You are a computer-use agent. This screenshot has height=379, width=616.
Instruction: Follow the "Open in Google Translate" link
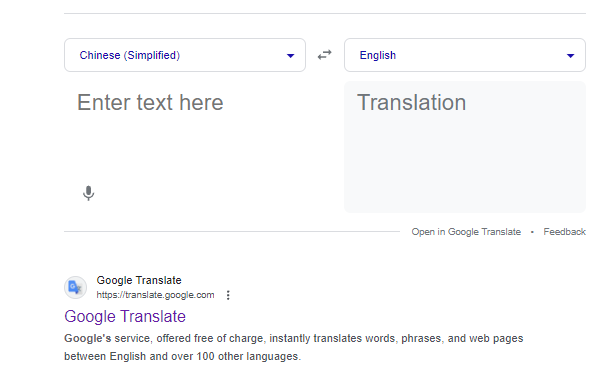coord(466,232)
